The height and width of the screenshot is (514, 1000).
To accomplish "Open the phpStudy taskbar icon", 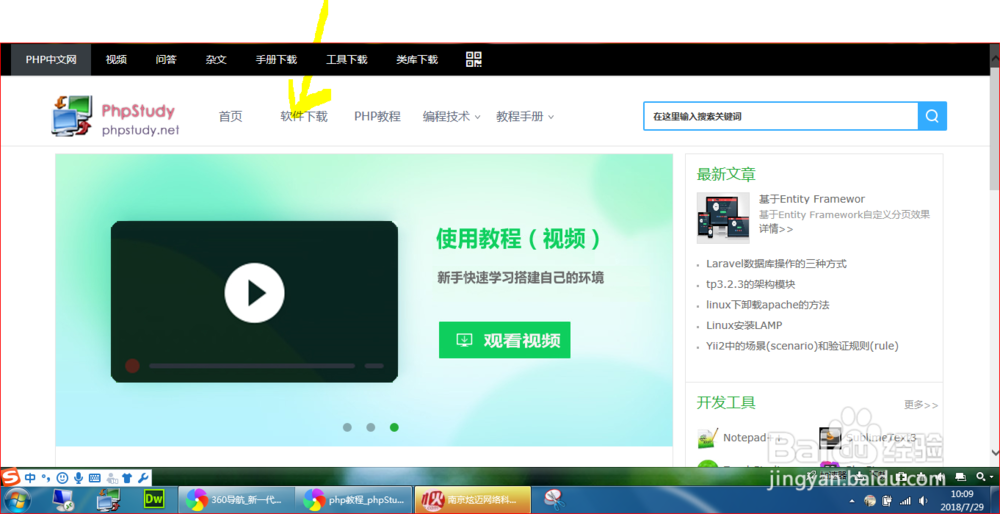I will pyautogui.click(x=108, y=500).
